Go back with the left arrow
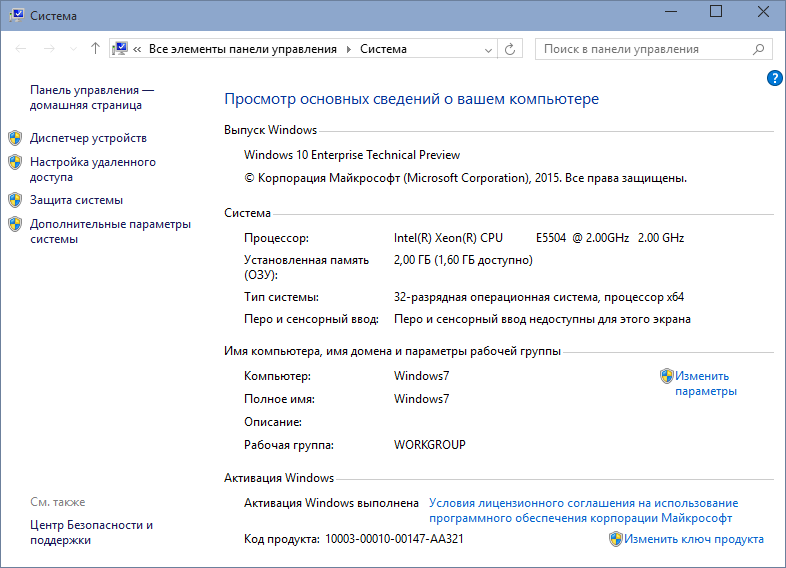 pos(21,49)
